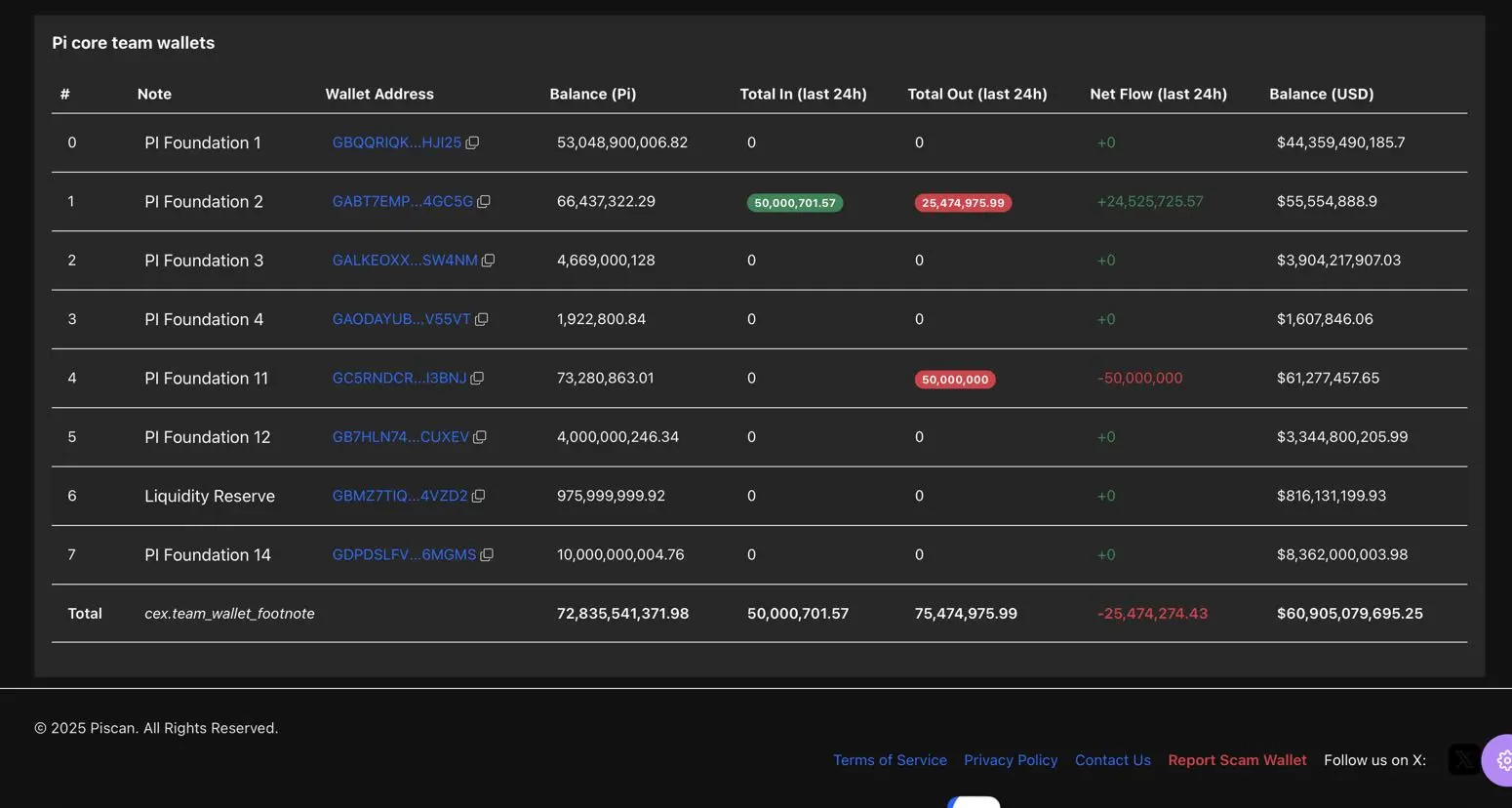
Task: Copy the PI Foundation 12 wallet address
Action: (480, 437)
